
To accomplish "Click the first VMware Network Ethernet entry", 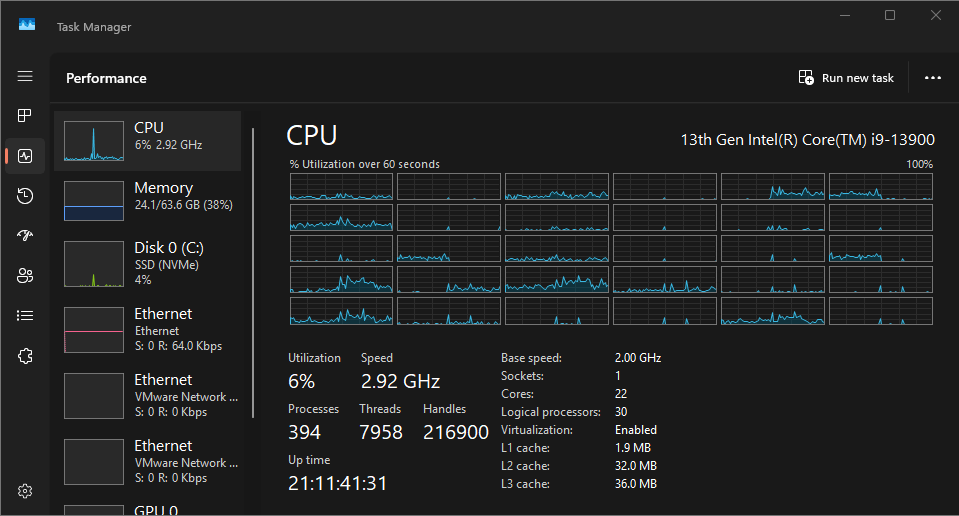I will [147, 396].
